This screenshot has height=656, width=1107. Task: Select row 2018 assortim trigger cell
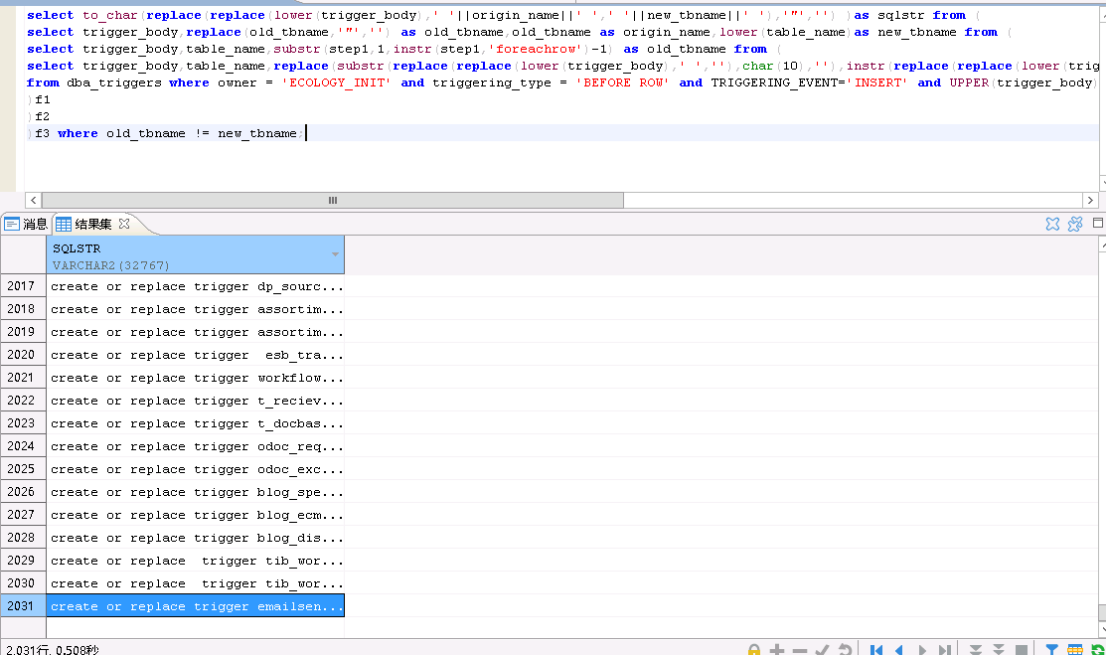click(x=196, y=309)
